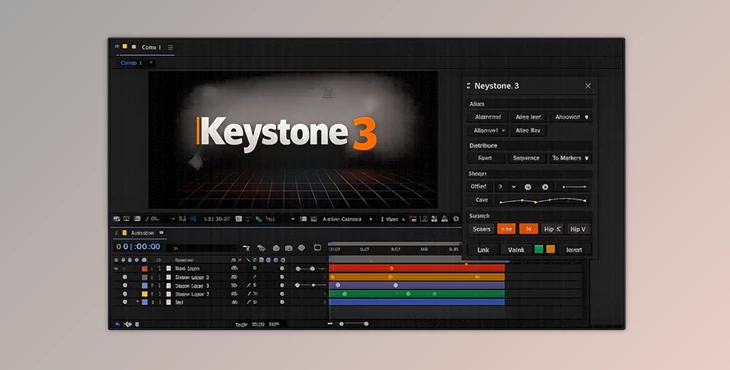Click the Sequence button

tap(527, 158)
